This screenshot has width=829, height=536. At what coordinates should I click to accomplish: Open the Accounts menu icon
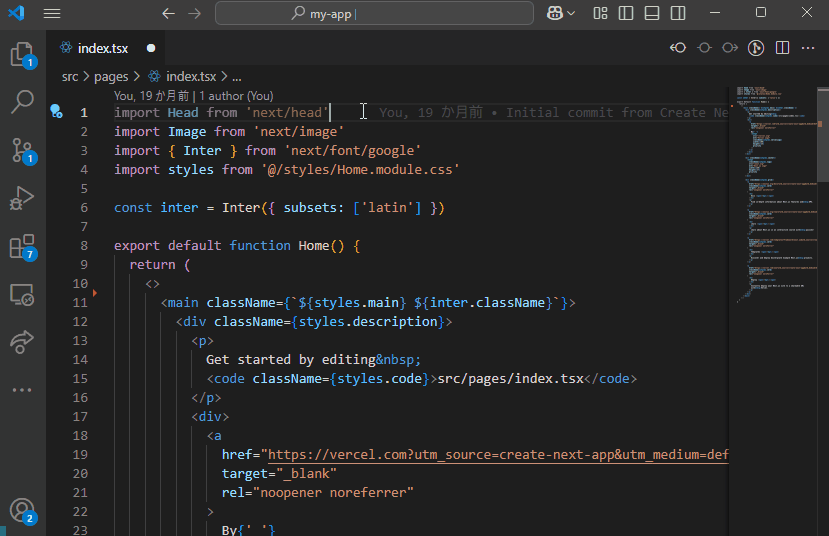coord(23,511)
